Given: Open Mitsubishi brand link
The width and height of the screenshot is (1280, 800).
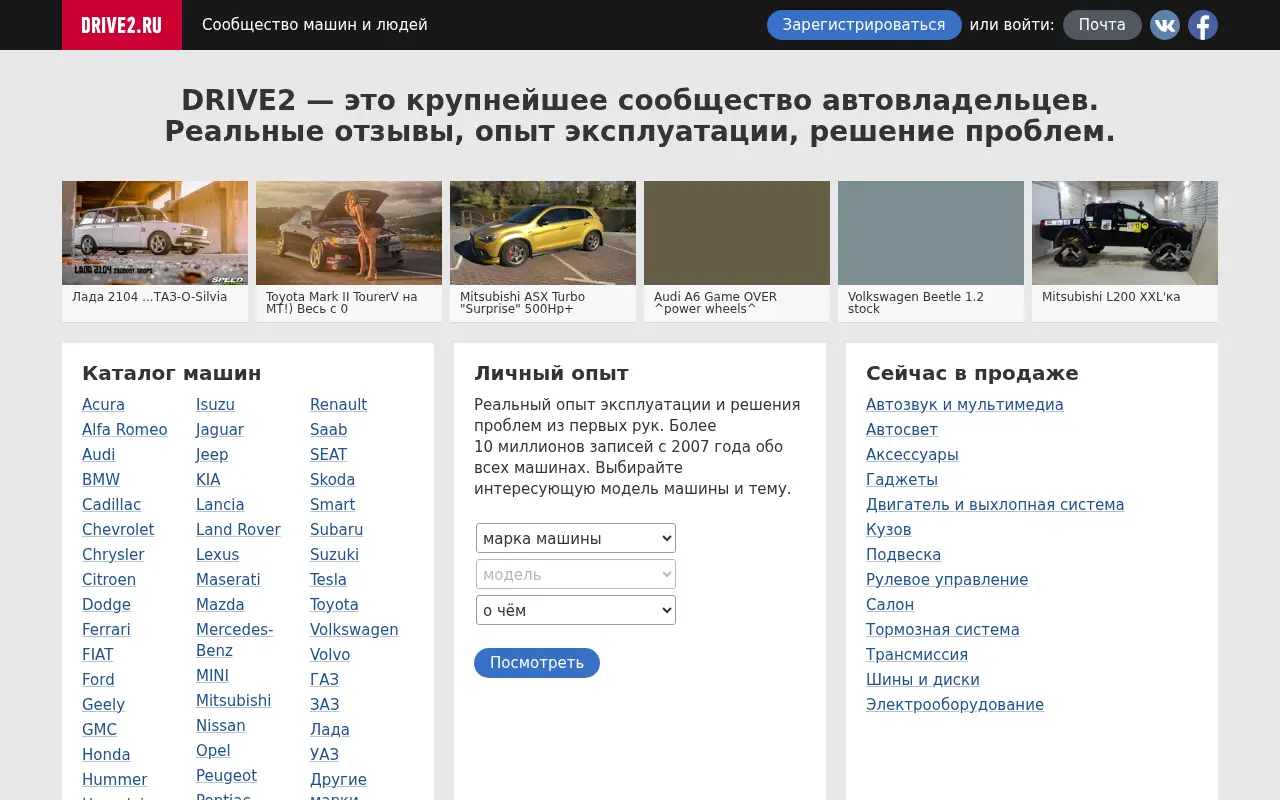Looking at the screenshot, I should pyautogui.click(x=233, y=701).
